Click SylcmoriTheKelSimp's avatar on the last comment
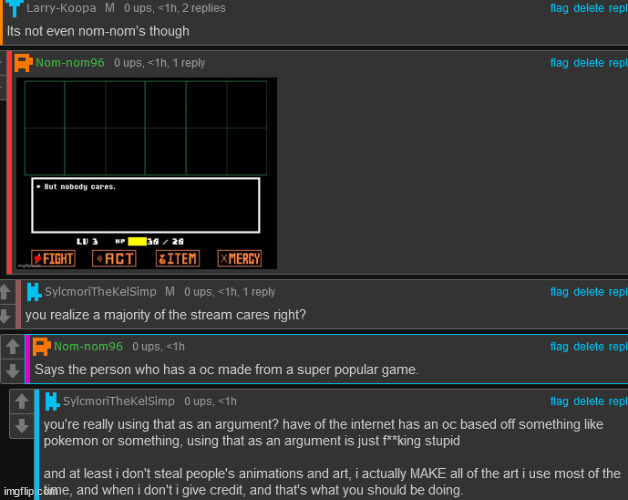Screen dimensions: 628x500 click(50, 401)
